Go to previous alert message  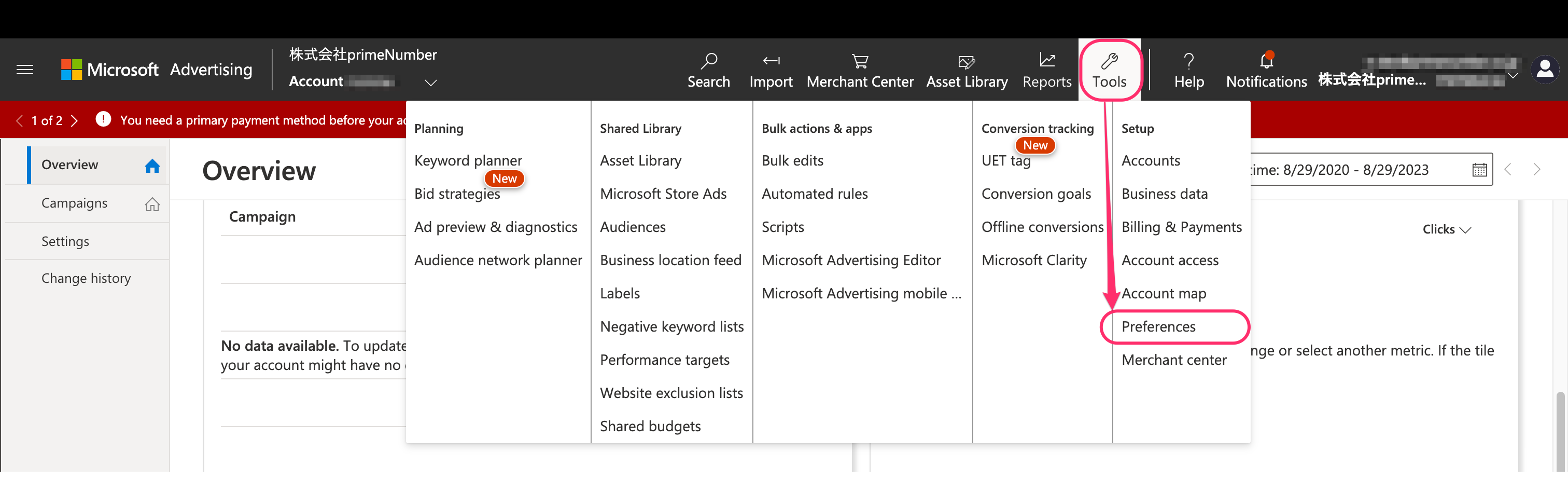click(20, 120)
